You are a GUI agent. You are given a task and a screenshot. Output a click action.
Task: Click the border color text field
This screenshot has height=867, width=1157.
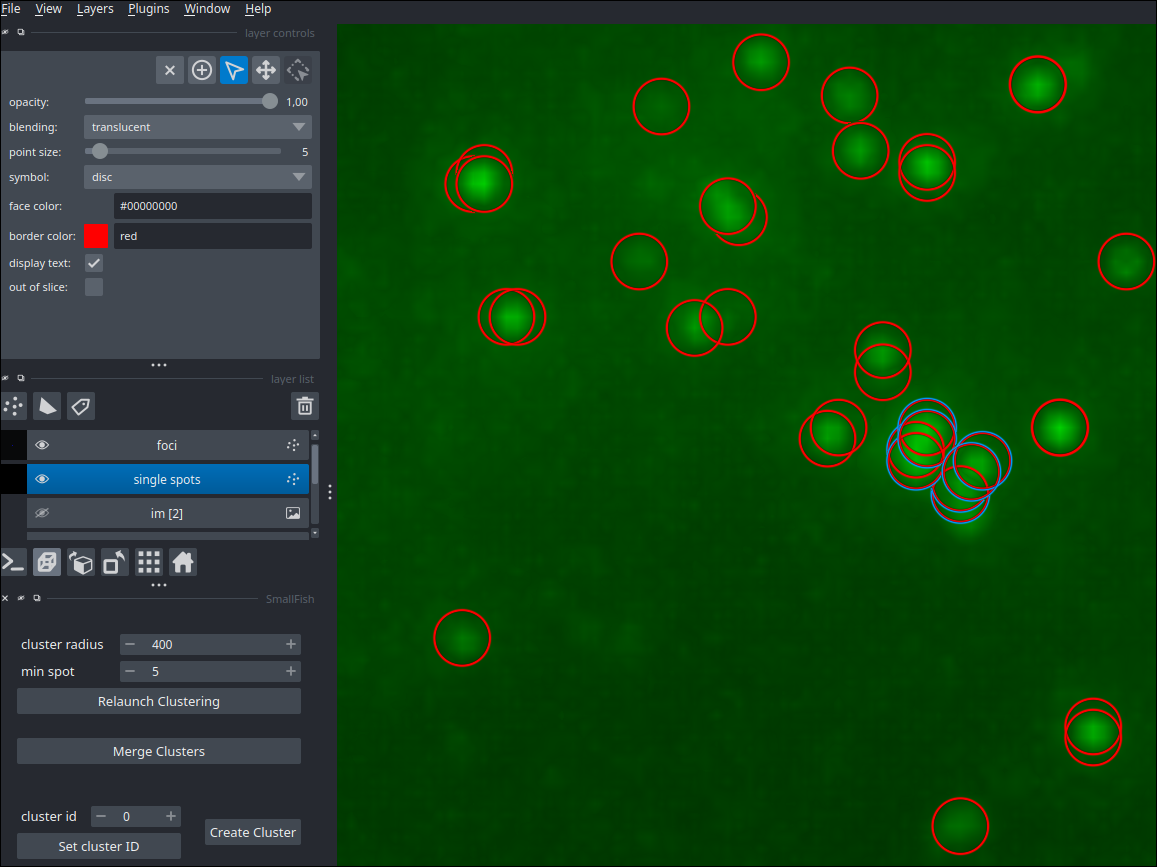click(213, 236)
